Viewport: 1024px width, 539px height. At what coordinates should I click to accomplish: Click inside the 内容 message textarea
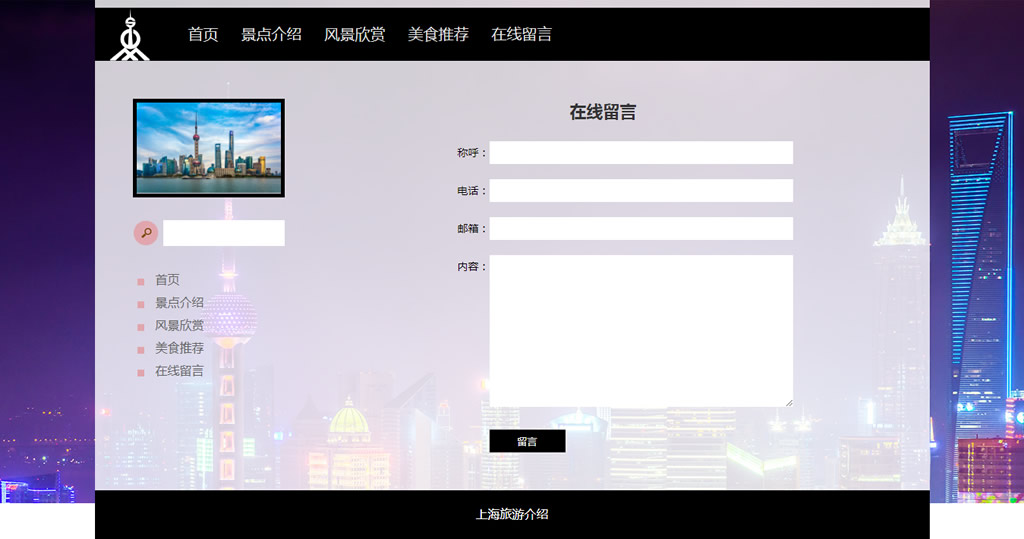click(641, 330)
